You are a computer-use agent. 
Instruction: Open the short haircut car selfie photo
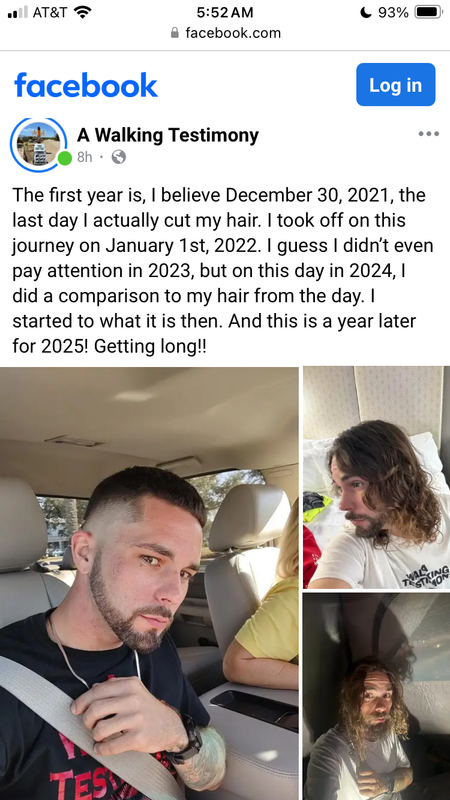pyautogui.click(x=149, y=583)
